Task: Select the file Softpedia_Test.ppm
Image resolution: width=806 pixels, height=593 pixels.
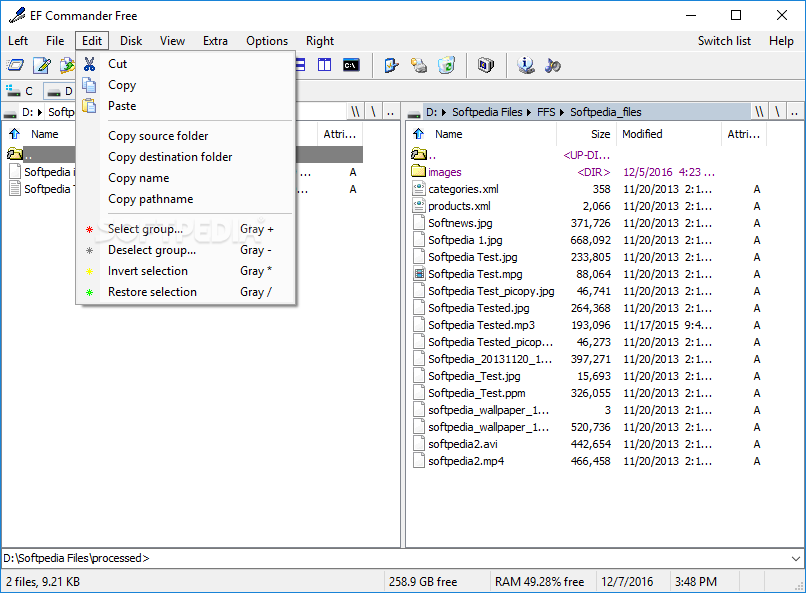Action: (x=477, y=393)
